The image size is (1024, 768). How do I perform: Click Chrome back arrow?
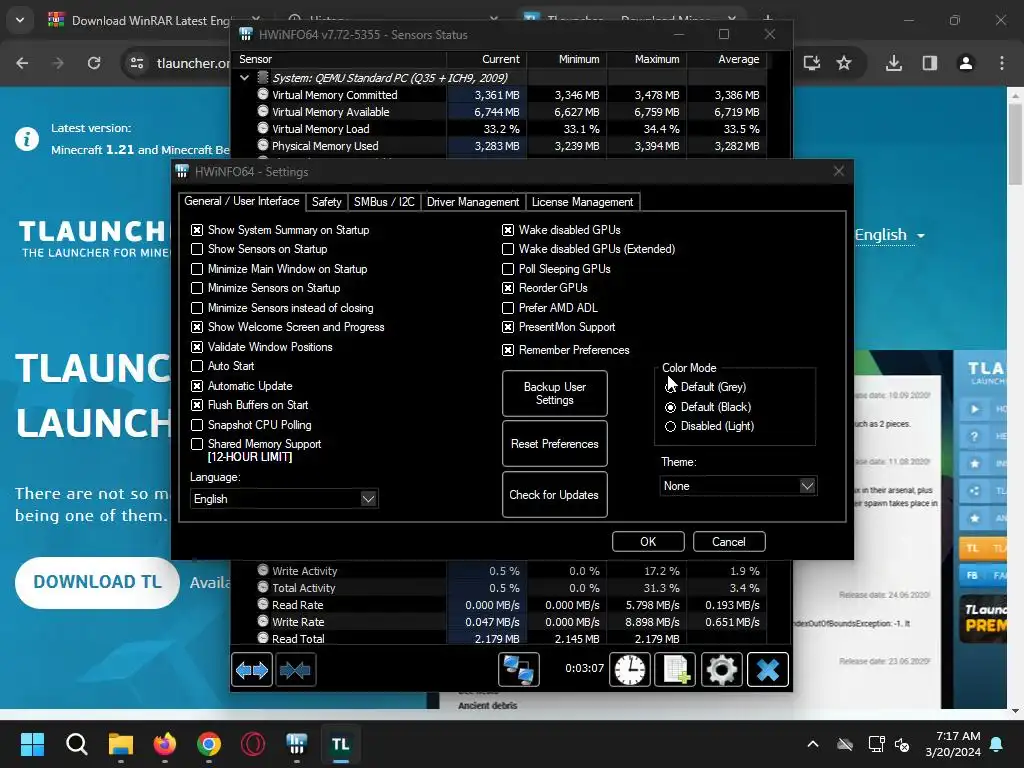[22, 63]
